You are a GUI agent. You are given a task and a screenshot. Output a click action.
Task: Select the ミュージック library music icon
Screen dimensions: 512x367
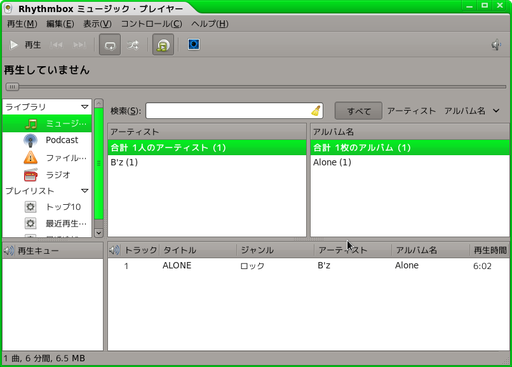[31, 124]
